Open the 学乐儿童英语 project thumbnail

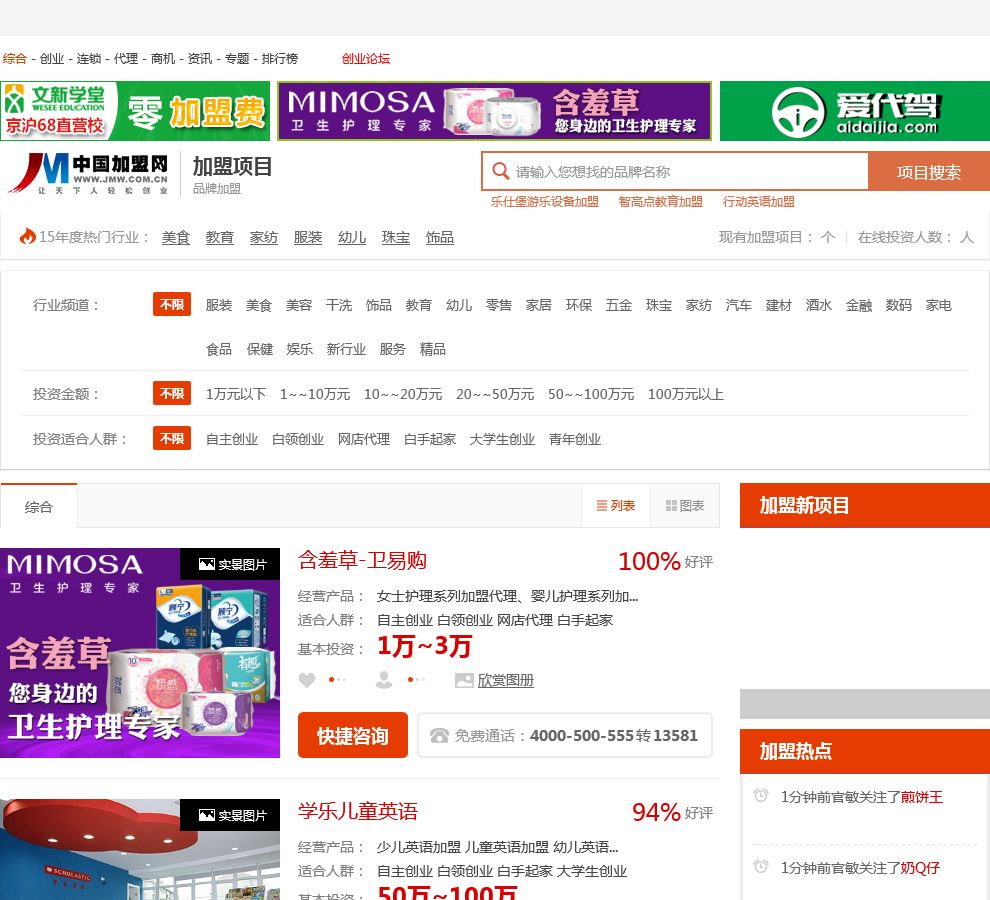pyautogui.click(x=140, y=849)
